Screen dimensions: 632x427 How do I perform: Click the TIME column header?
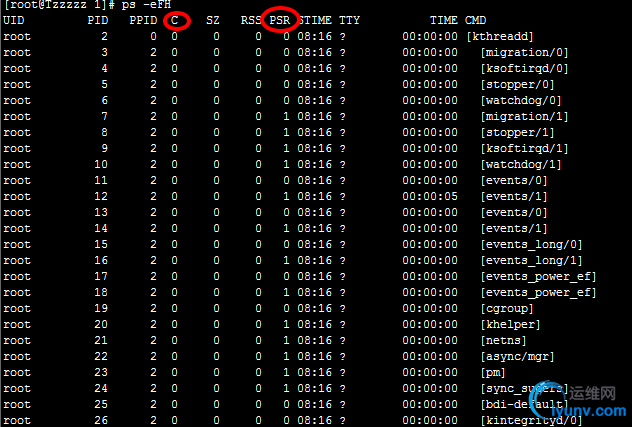[x=443, y=20]
